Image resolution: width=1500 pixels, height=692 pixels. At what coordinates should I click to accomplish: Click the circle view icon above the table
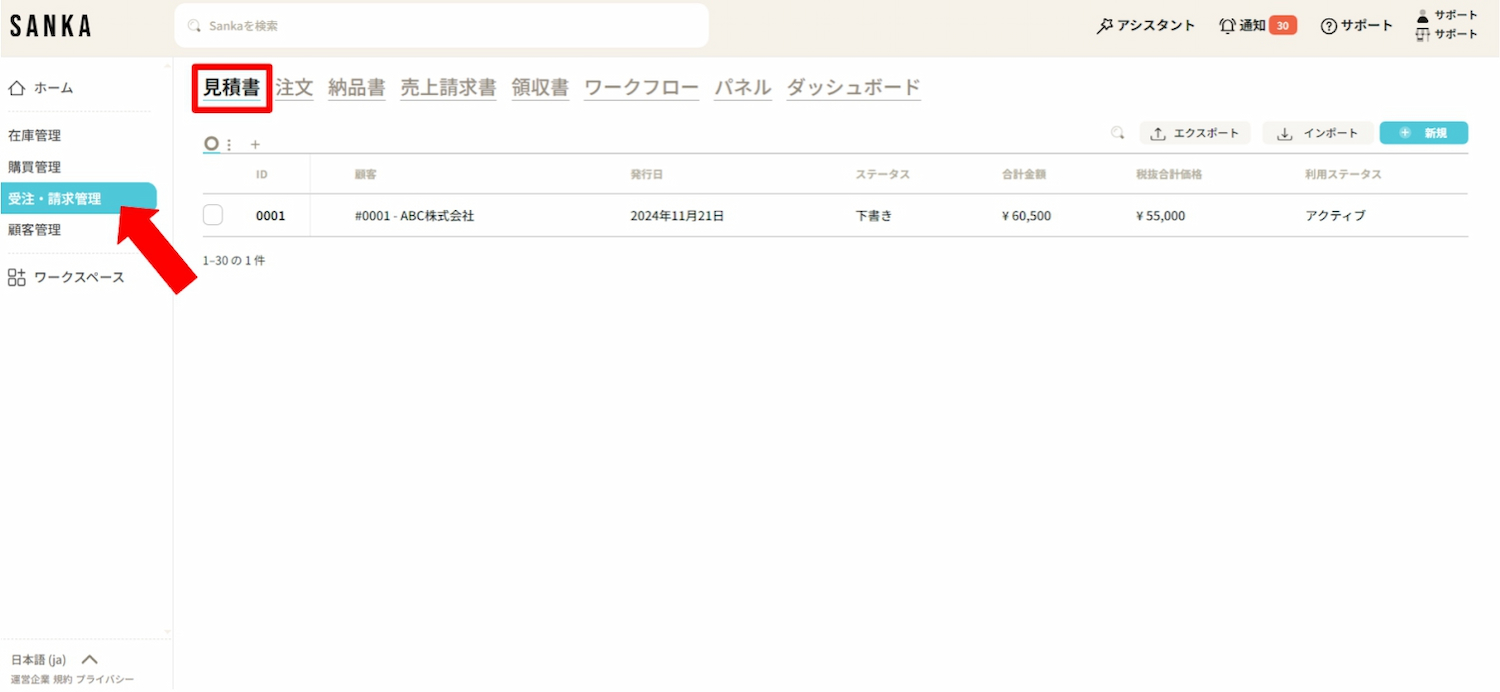211,144
